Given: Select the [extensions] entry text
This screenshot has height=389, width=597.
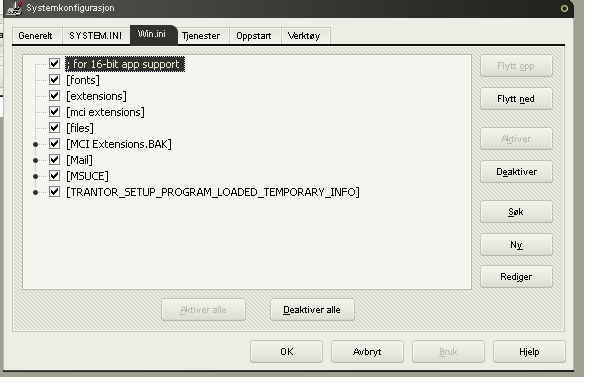Looking at the screenshot, I should 96,96.
